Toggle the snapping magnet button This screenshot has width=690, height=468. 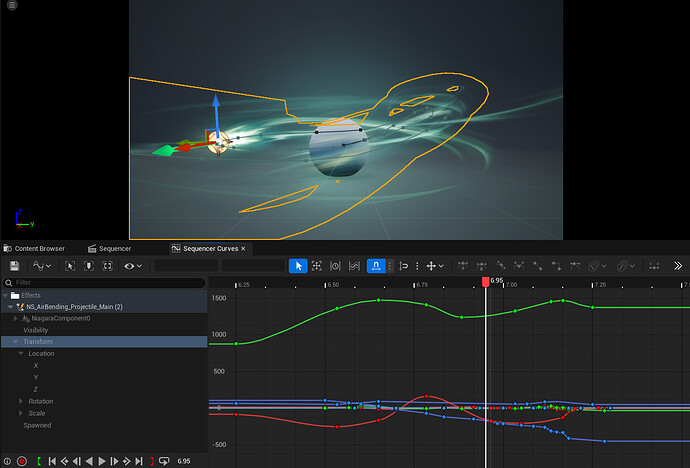[x=375, y=266]
